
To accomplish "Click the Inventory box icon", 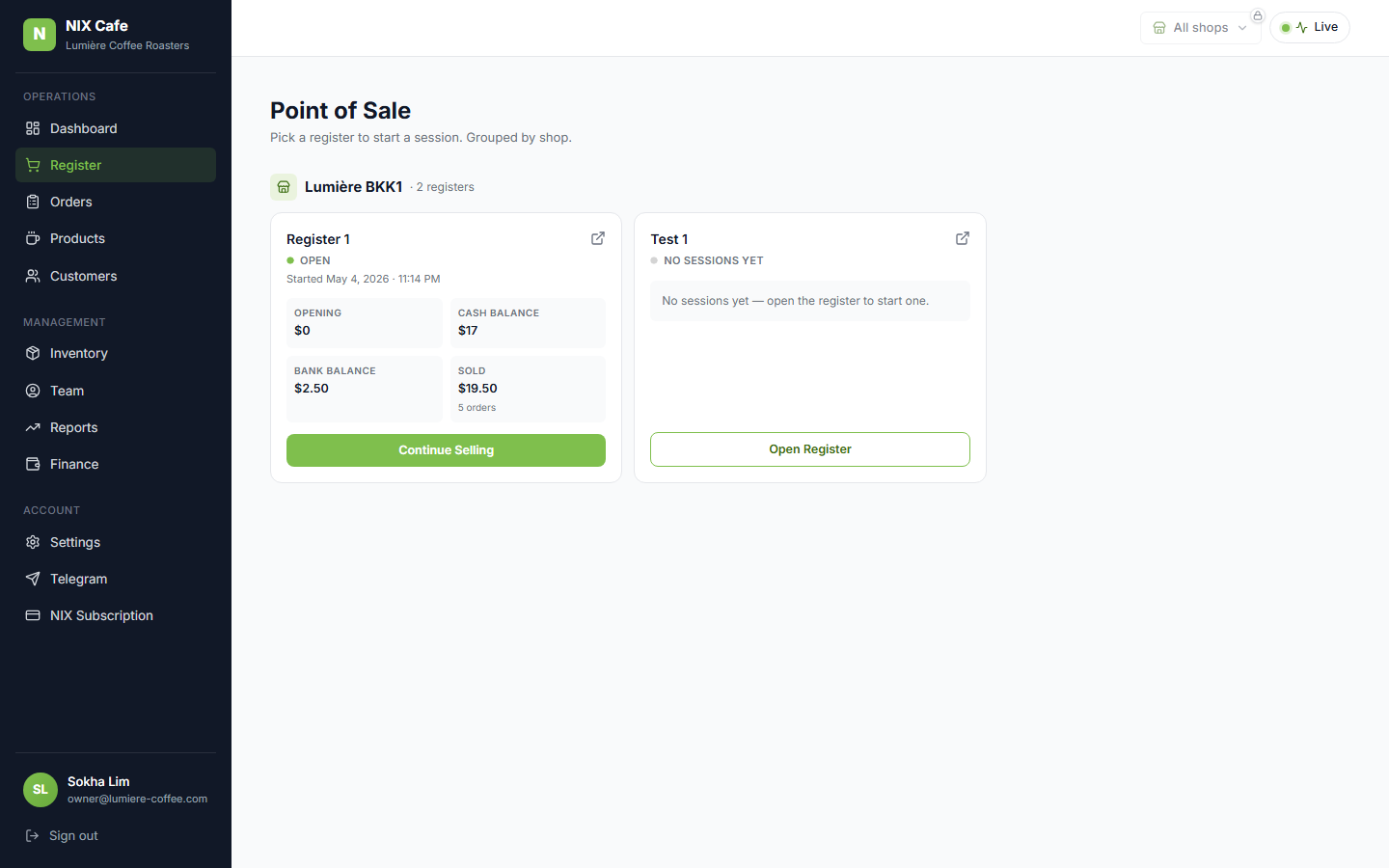I will (33, 353).
